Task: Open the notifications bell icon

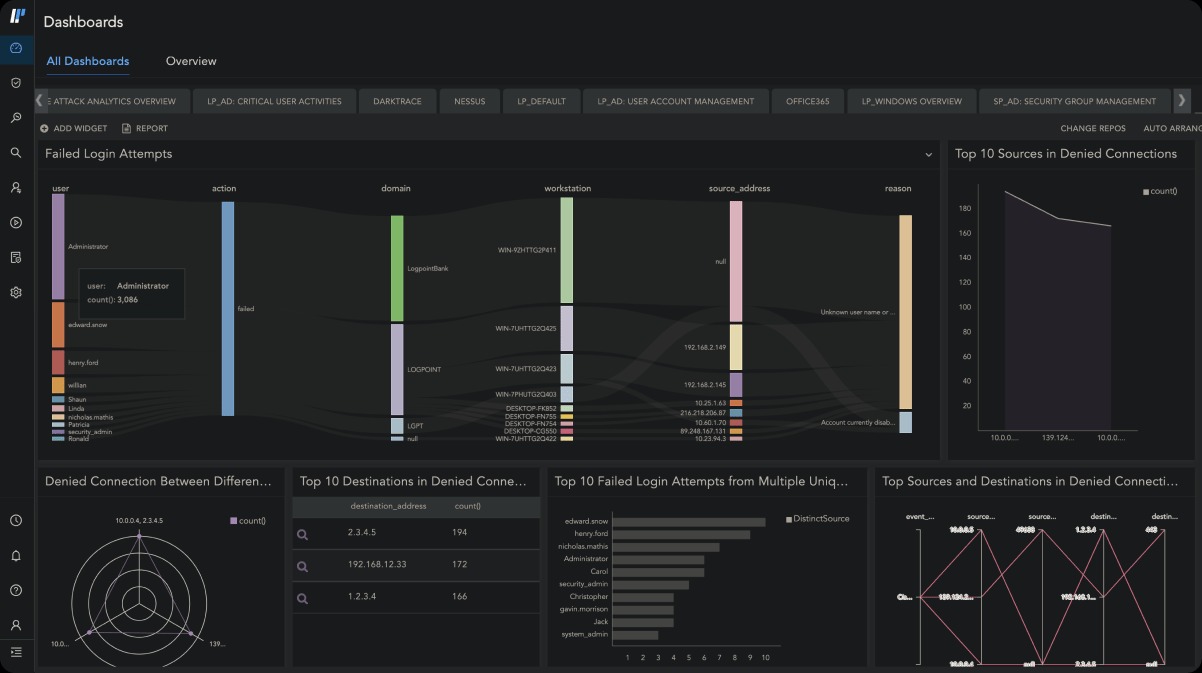Action: (x=16, y=555)
